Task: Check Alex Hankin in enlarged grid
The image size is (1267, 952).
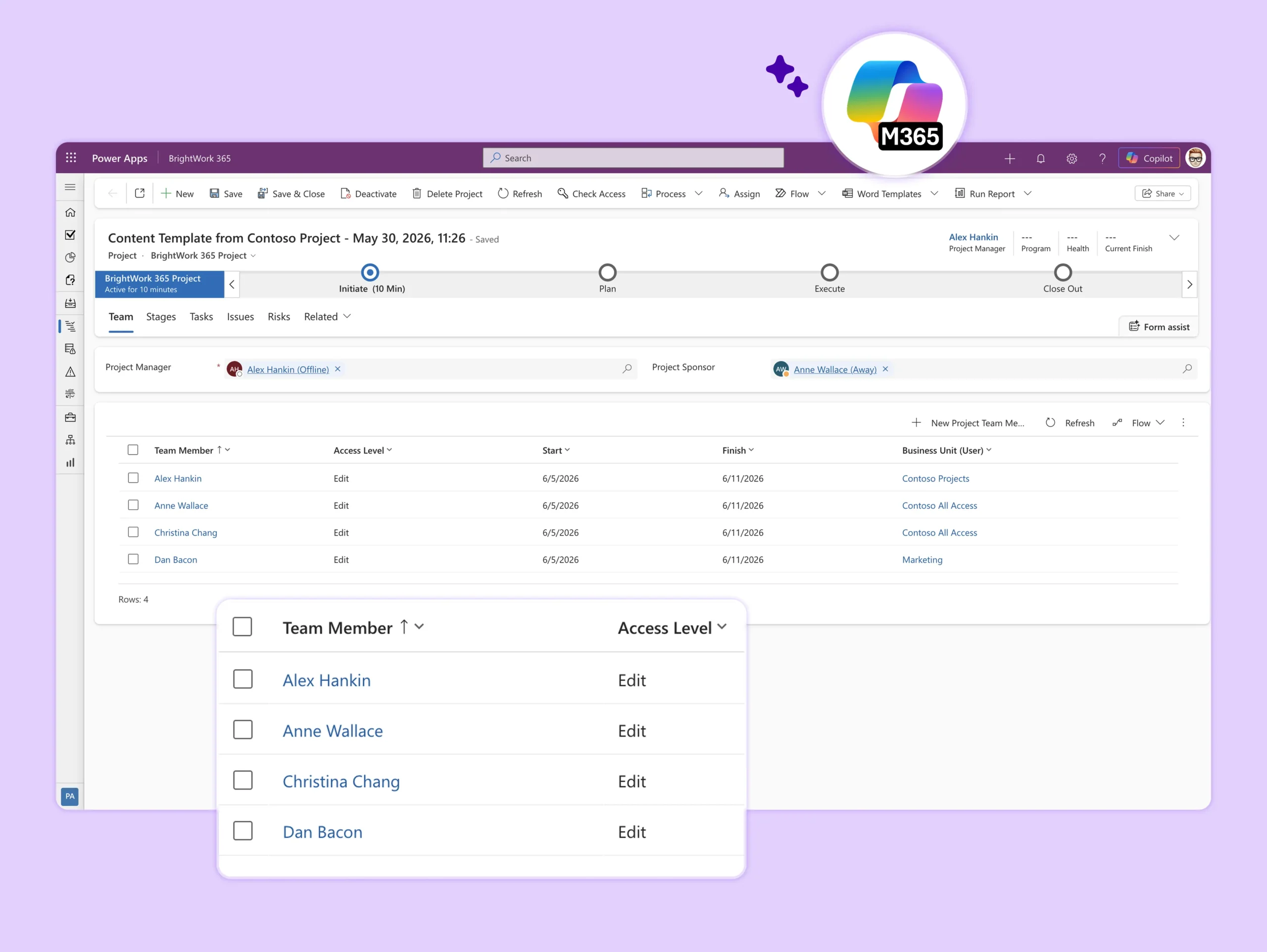Action: pos(243,679)
